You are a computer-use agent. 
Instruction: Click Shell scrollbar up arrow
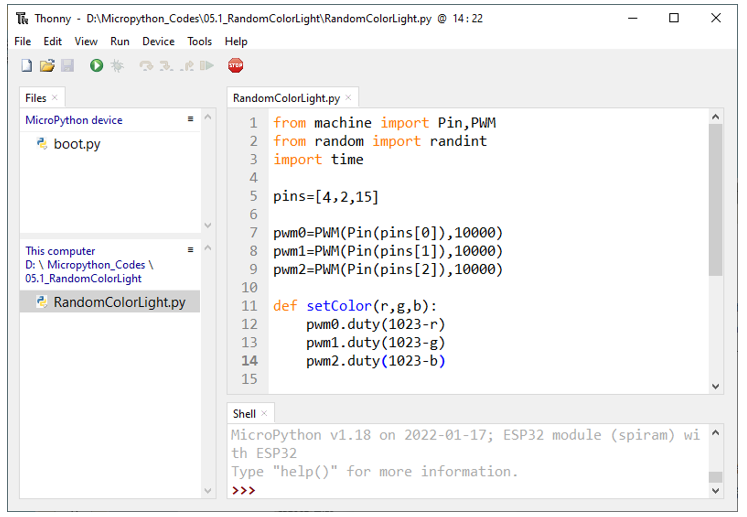pyautogui.click(x=716, y=433)
